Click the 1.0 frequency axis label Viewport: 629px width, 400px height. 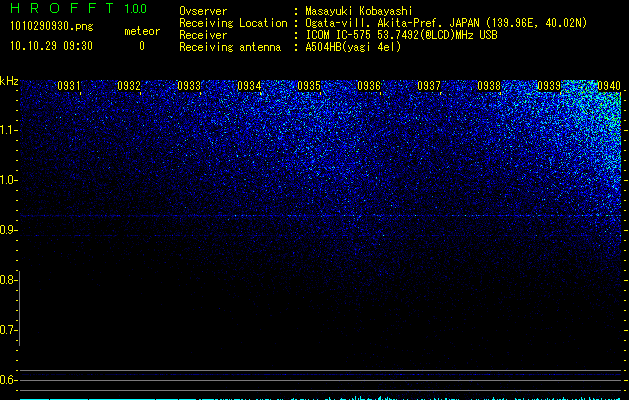[x=7, y=180]
